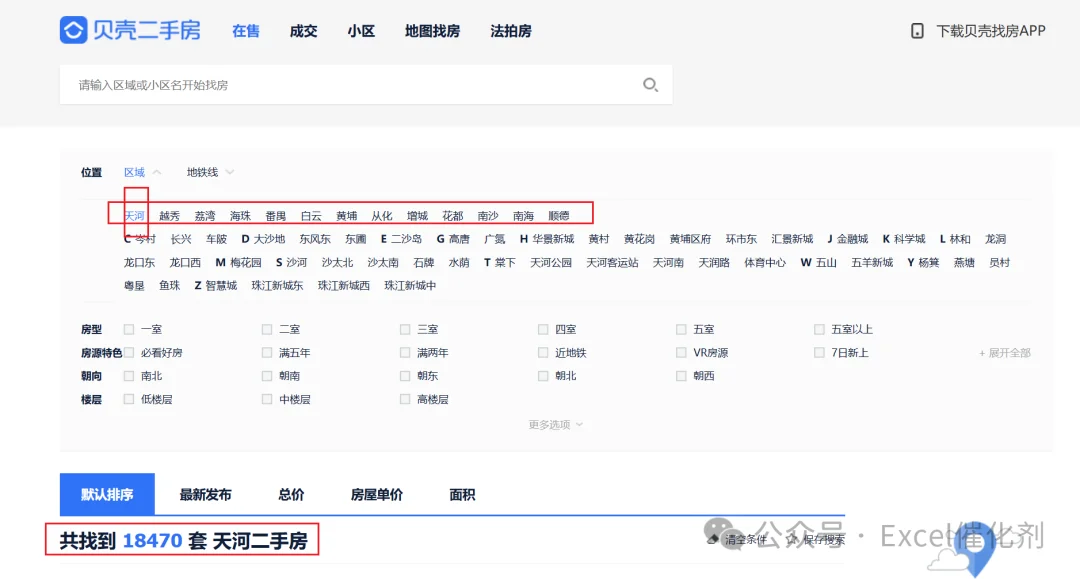Expand 更多选项 filter options
The width and height of the screenshot is (1080, 579).
click(x=555, y=424)
